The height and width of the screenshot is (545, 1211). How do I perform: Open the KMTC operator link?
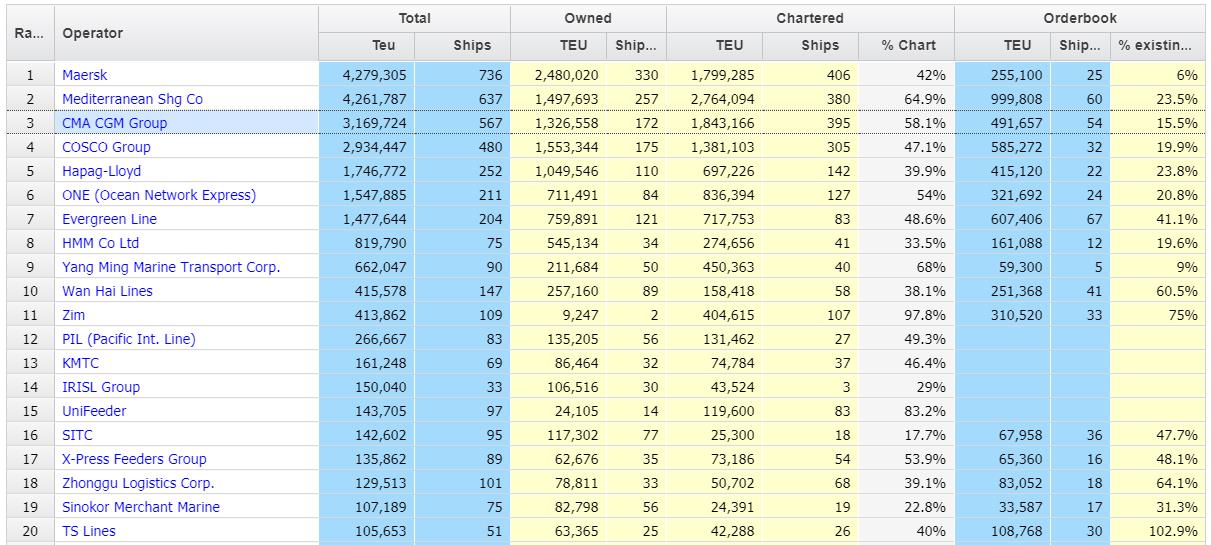coord(80,363)
